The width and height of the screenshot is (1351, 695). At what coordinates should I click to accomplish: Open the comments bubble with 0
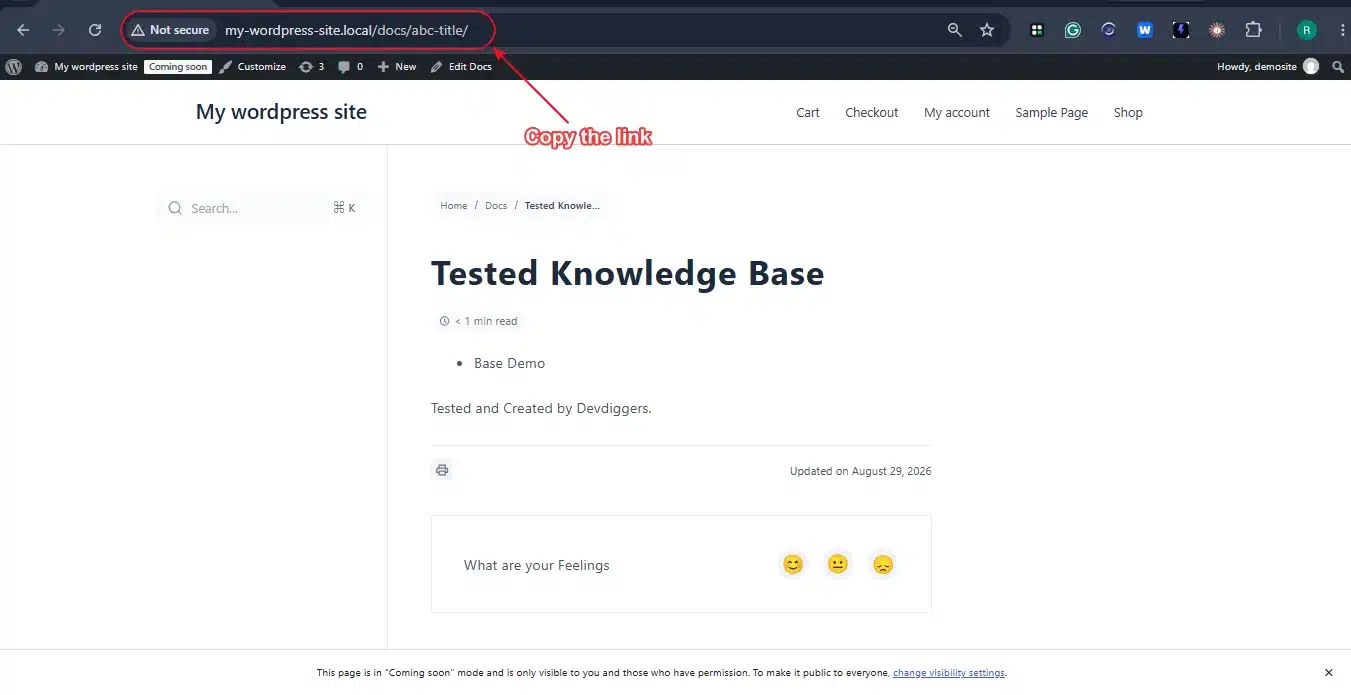(350, 67)
